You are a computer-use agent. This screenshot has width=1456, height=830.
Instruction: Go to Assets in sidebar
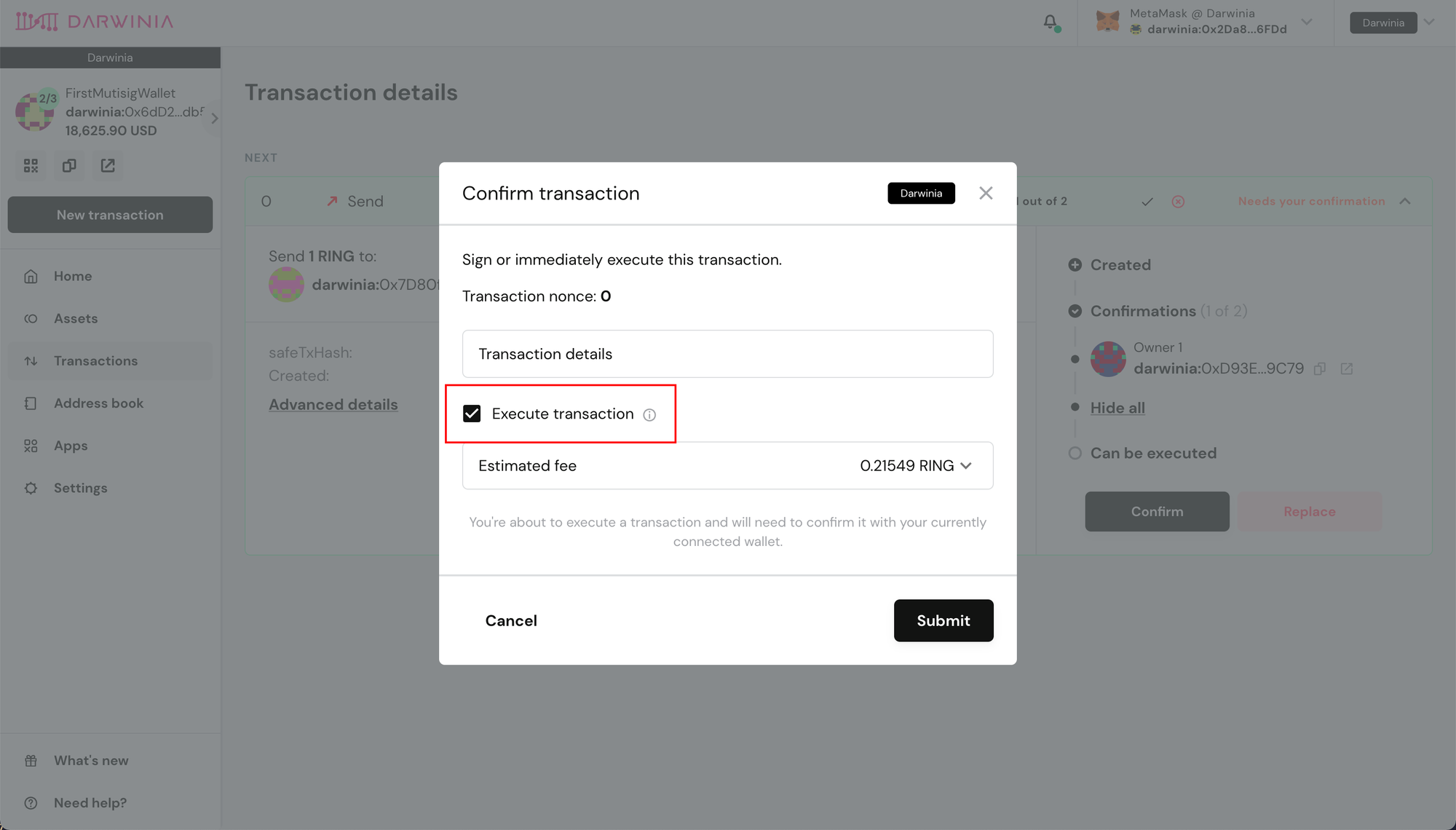coord(76,319)
